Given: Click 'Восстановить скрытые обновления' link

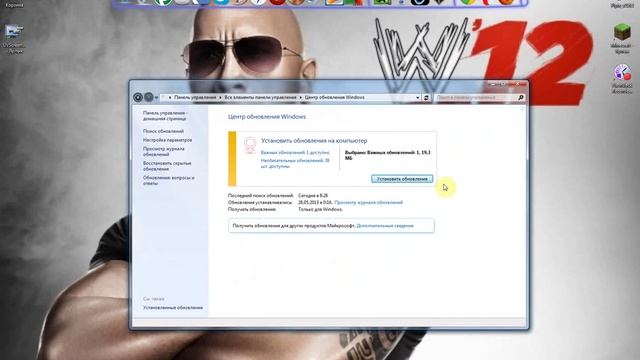Looking at the screenshot, I should pos(167,166).
